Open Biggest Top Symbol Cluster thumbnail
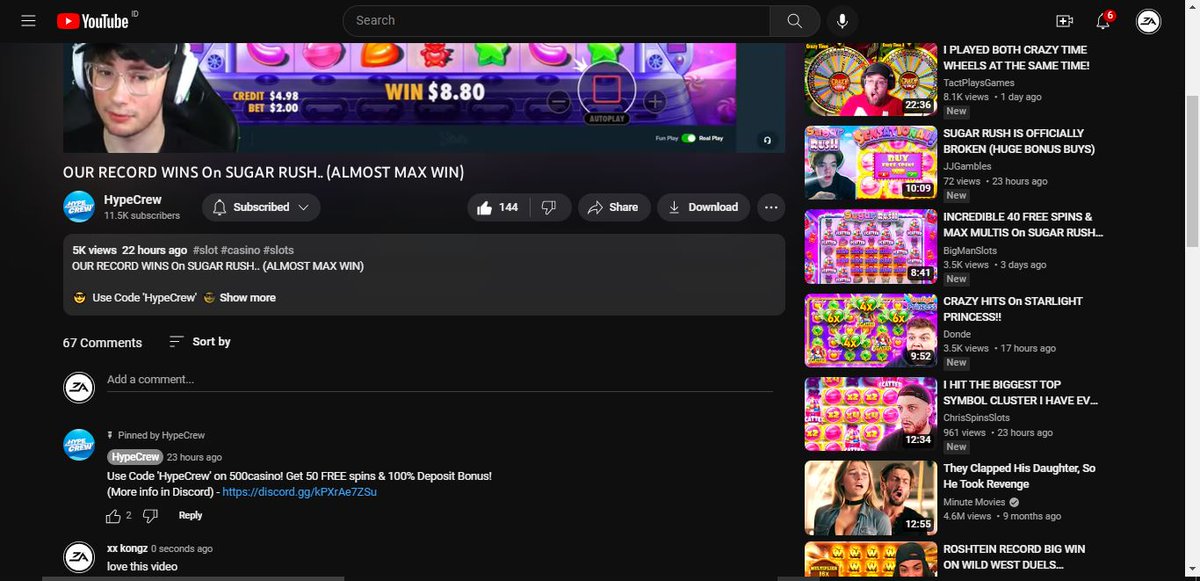 coord(871,415)
